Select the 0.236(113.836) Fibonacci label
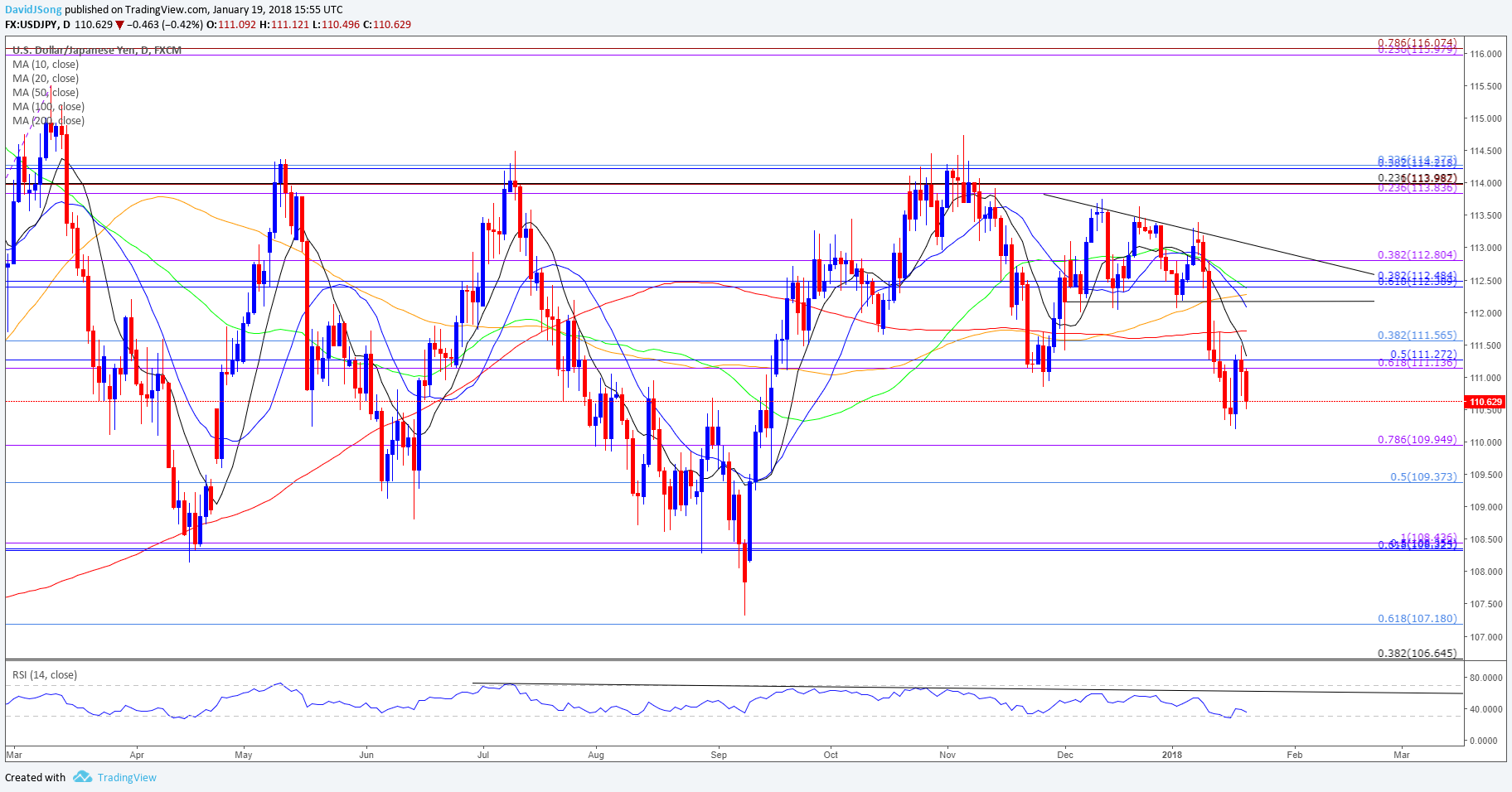The image size is (1512, 792). click(1417, 188)
